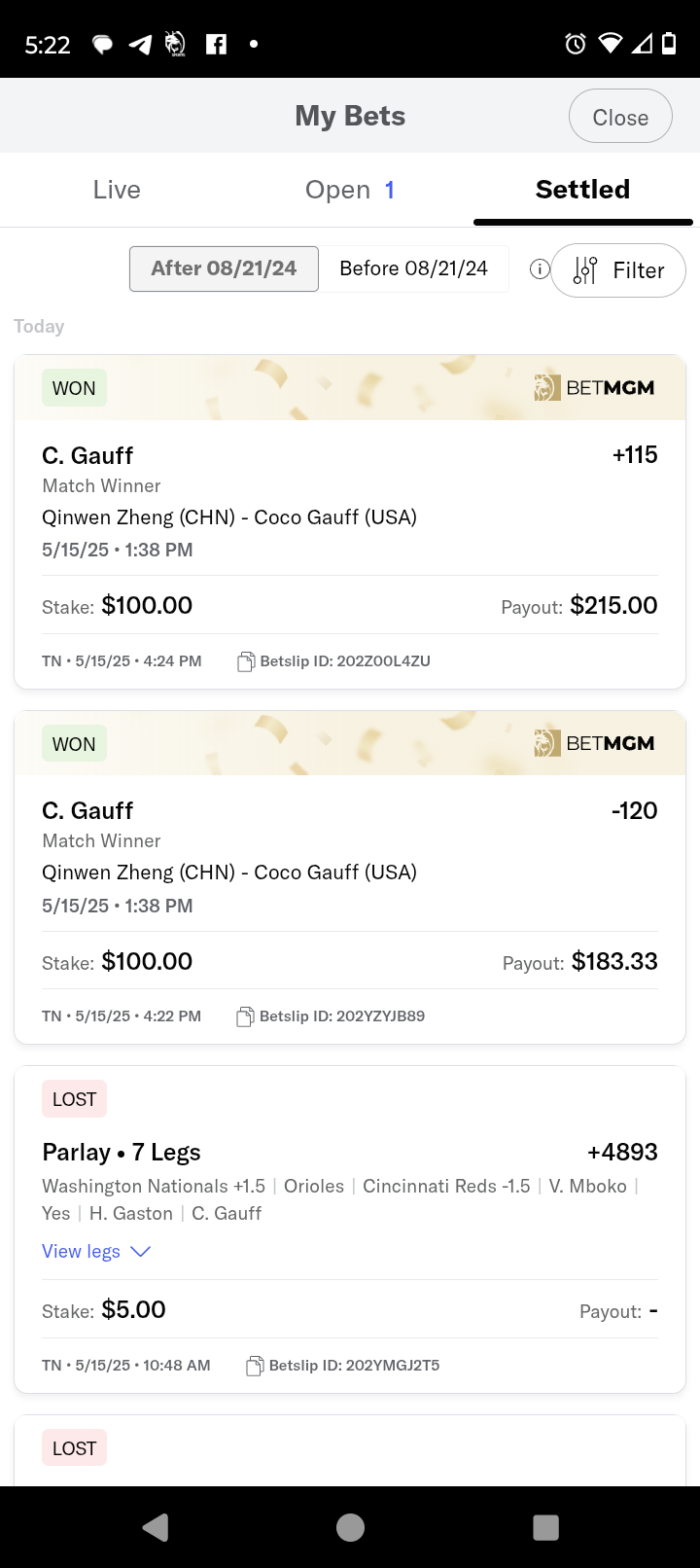
Task: Copy Betslip ID 202YMGJ2T5 icon
Action: (x=255, y=1366)
